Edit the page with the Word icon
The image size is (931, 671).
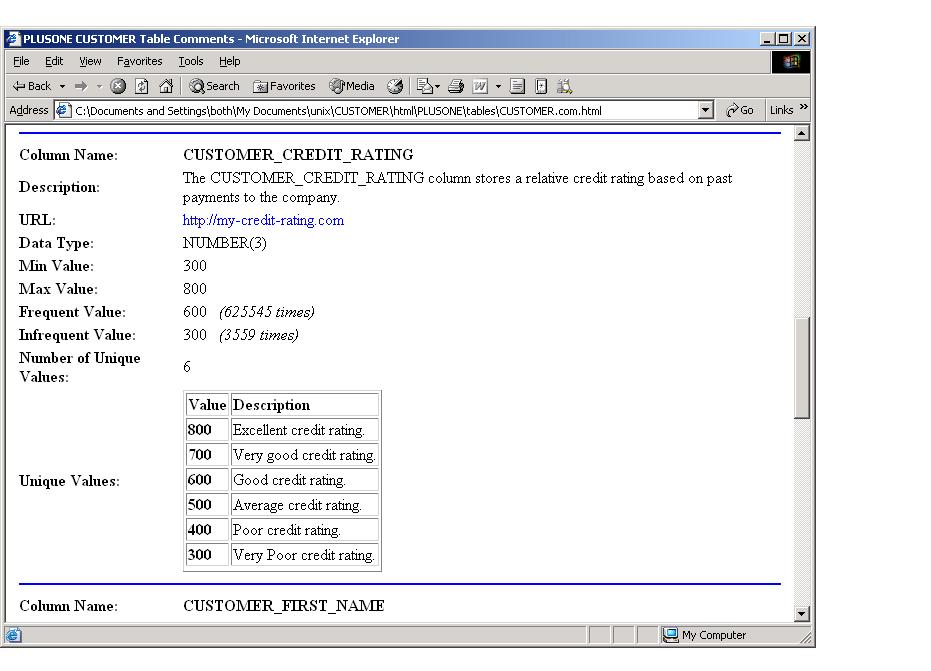(x=480, y=86)
